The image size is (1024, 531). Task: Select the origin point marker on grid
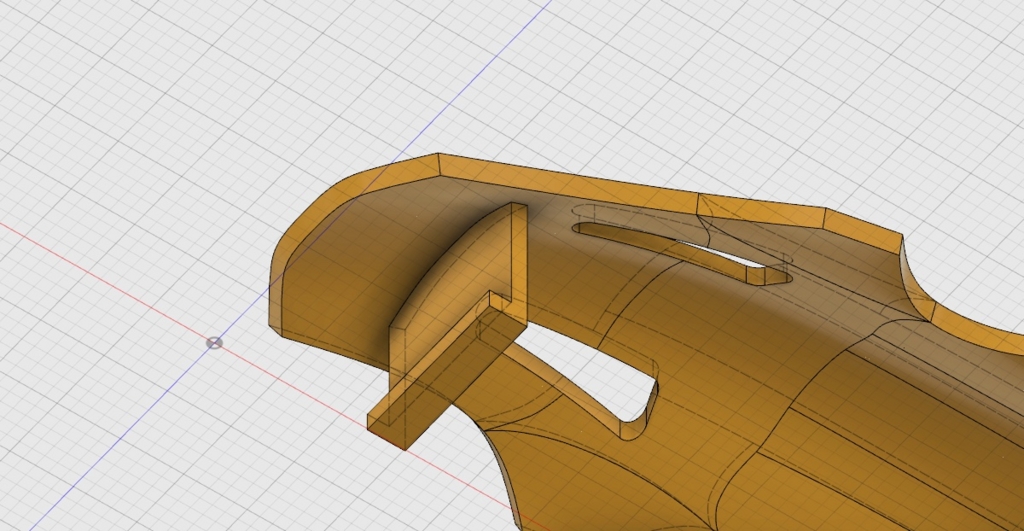point(214,343)
